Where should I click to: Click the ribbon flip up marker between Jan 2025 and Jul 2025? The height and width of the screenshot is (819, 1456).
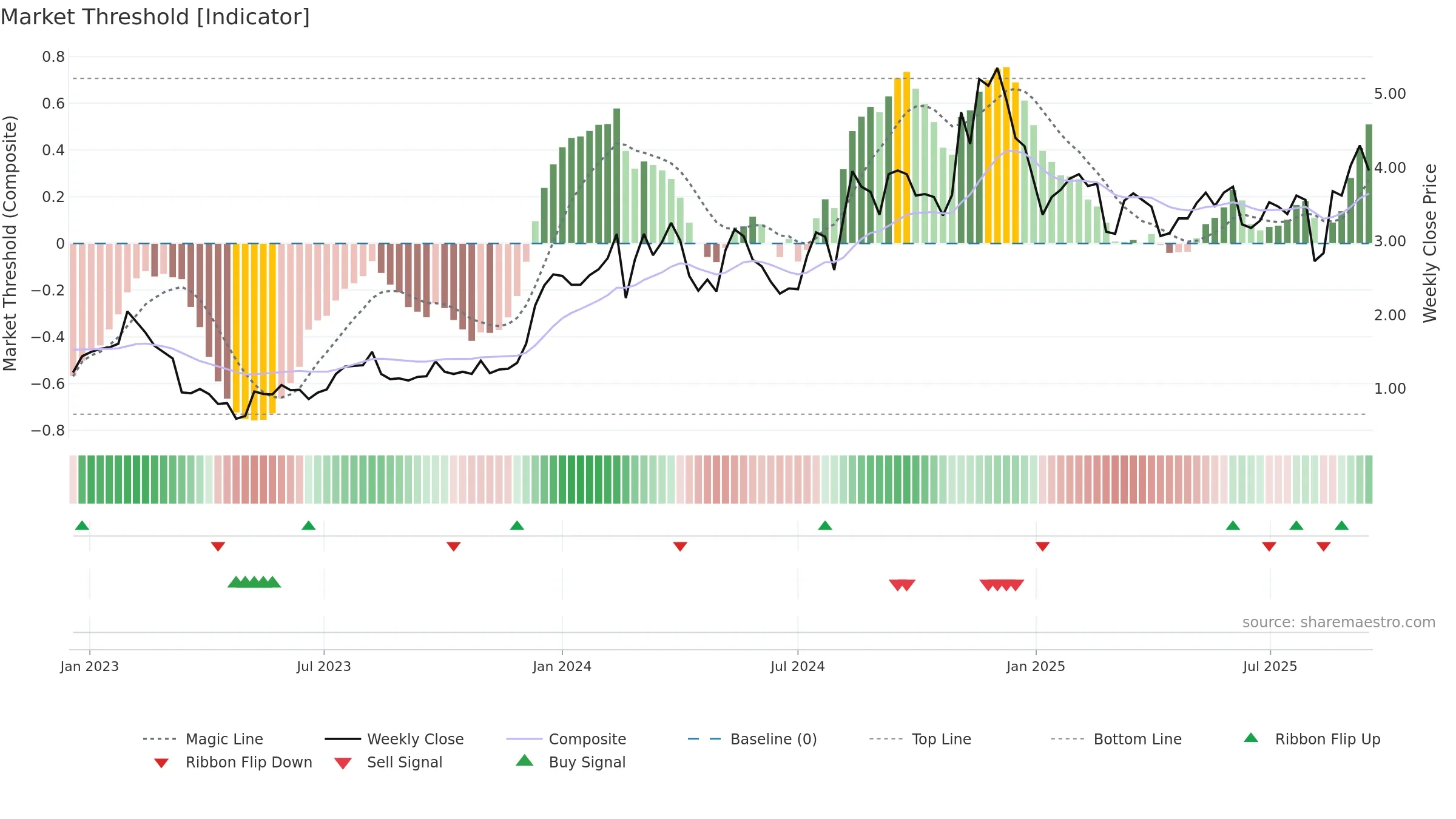click(1233, 525)
